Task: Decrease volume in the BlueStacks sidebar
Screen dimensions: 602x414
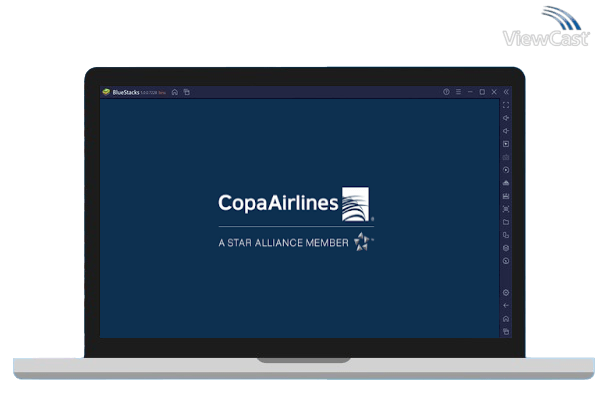Action: (x=506, y=131)
